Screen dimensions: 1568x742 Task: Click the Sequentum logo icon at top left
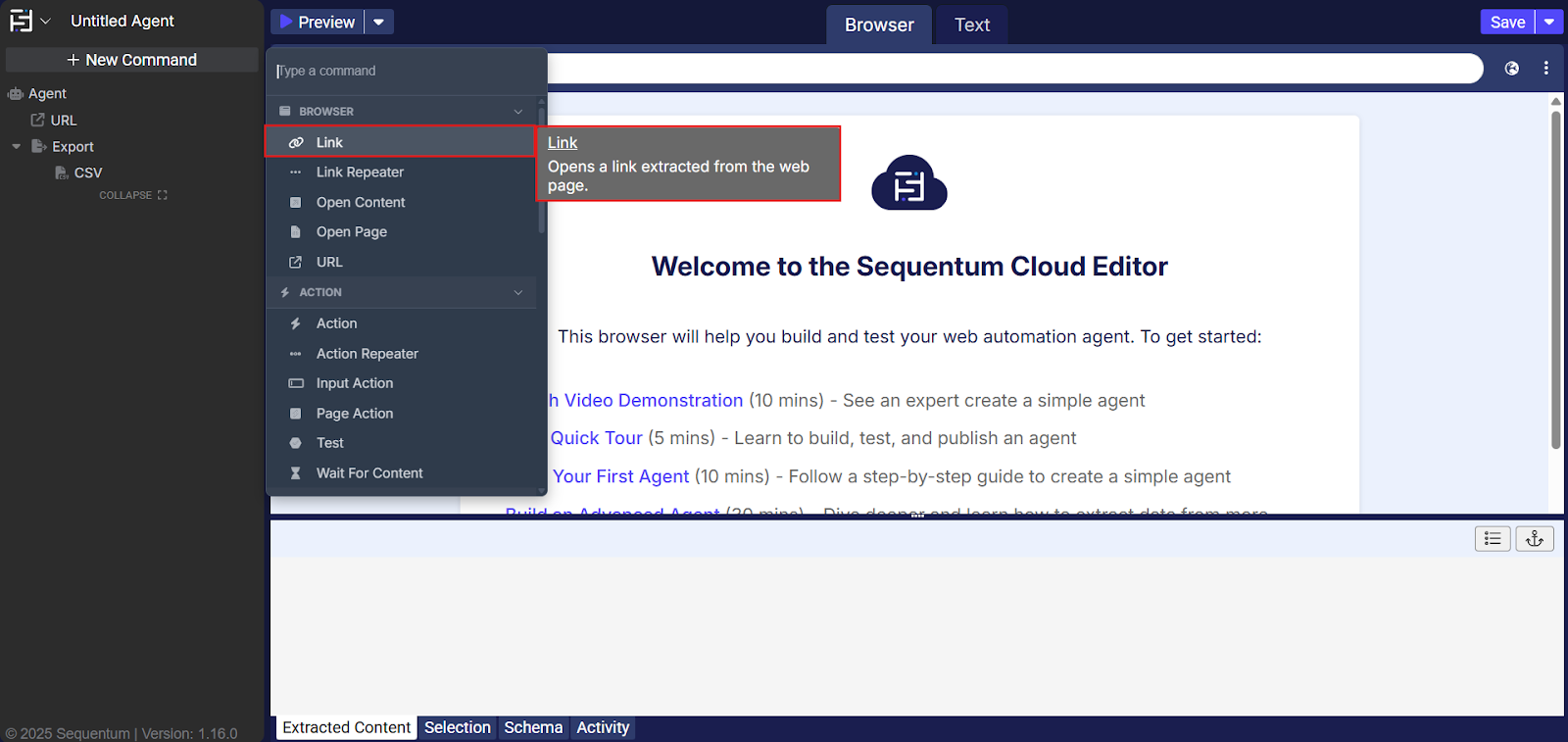[21, 21]
